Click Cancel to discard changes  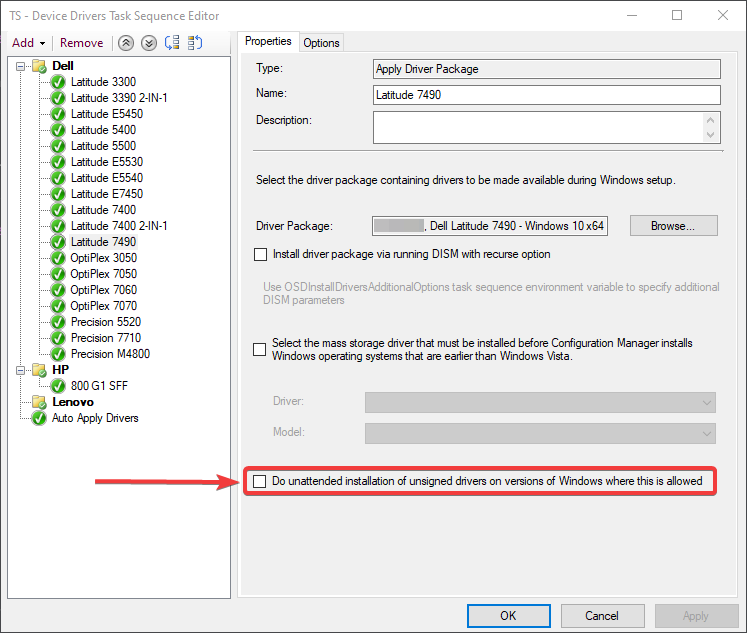click(x=602, y=616)
